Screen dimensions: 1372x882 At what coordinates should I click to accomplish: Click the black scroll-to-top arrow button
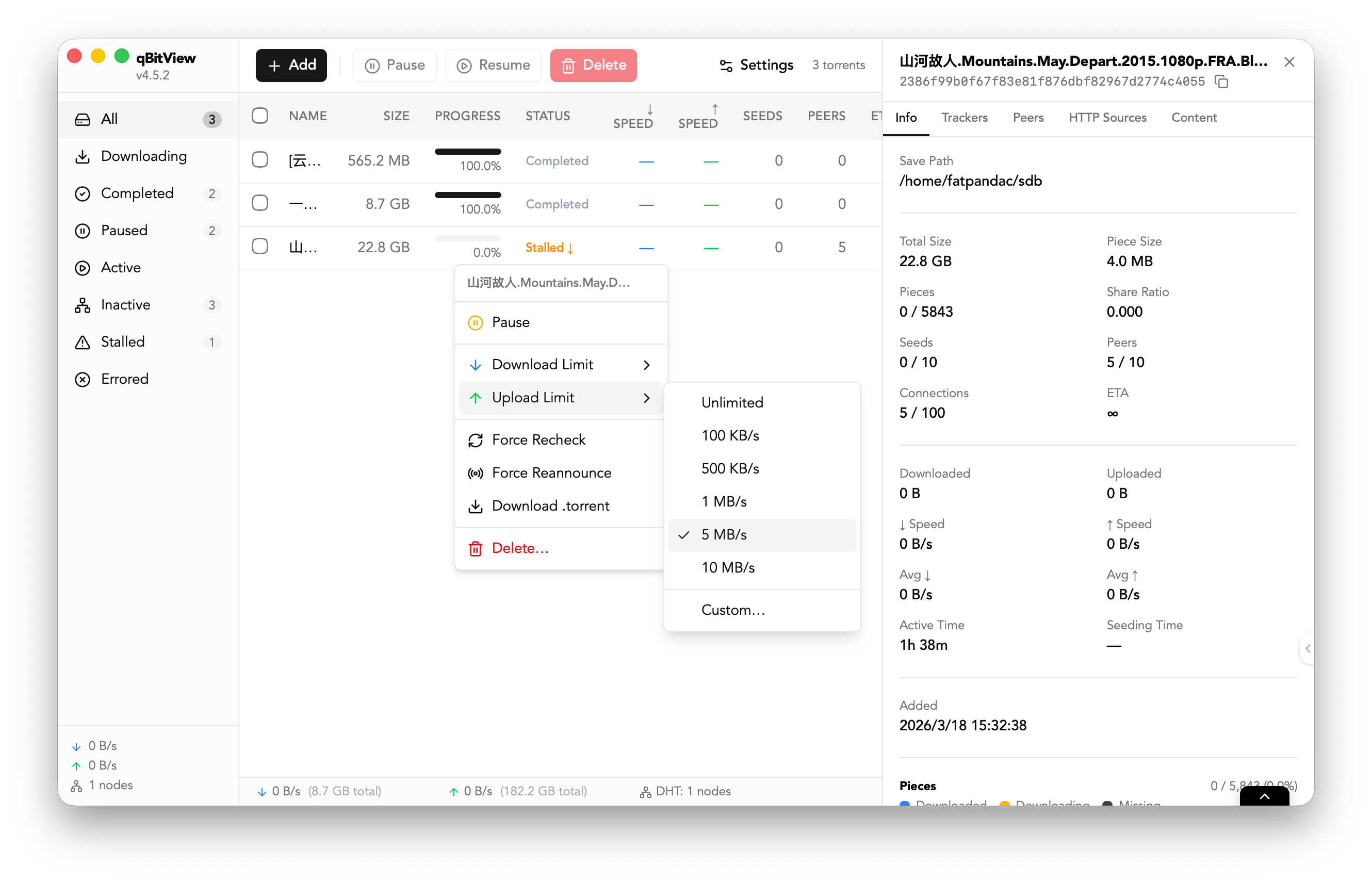point(1264,796)
